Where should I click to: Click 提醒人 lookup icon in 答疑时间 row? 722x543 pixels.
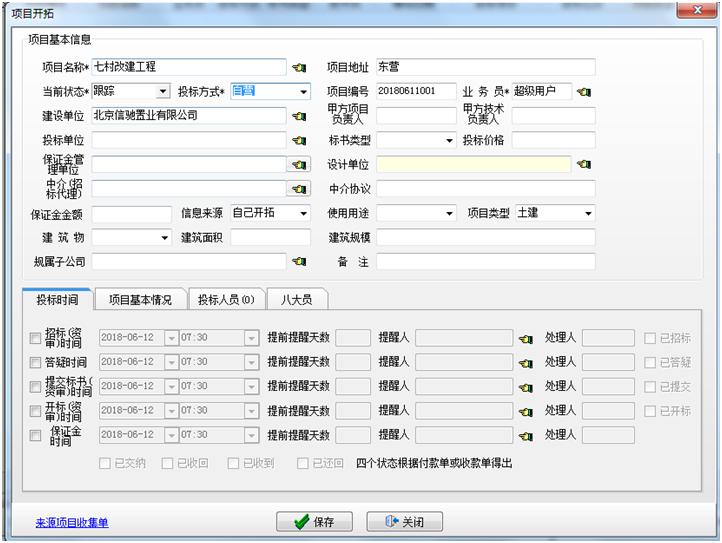coord(525,363)
